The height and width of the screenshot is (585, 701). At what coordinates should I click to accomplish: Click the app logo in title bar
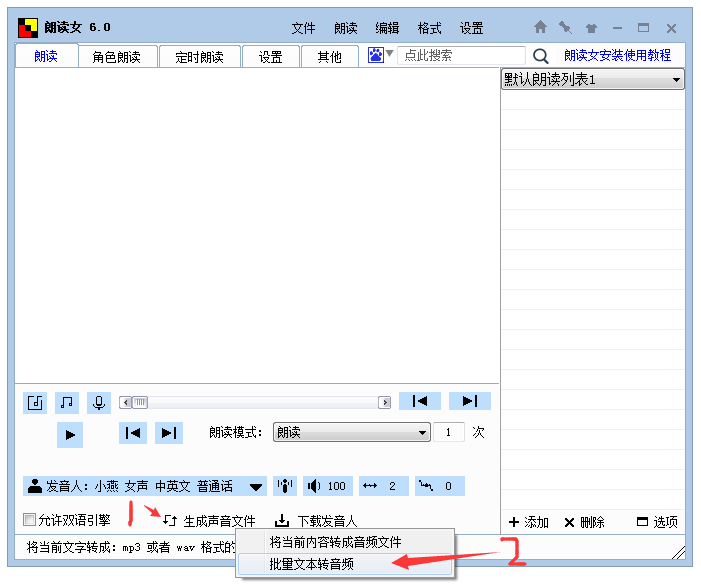[28, 28]
